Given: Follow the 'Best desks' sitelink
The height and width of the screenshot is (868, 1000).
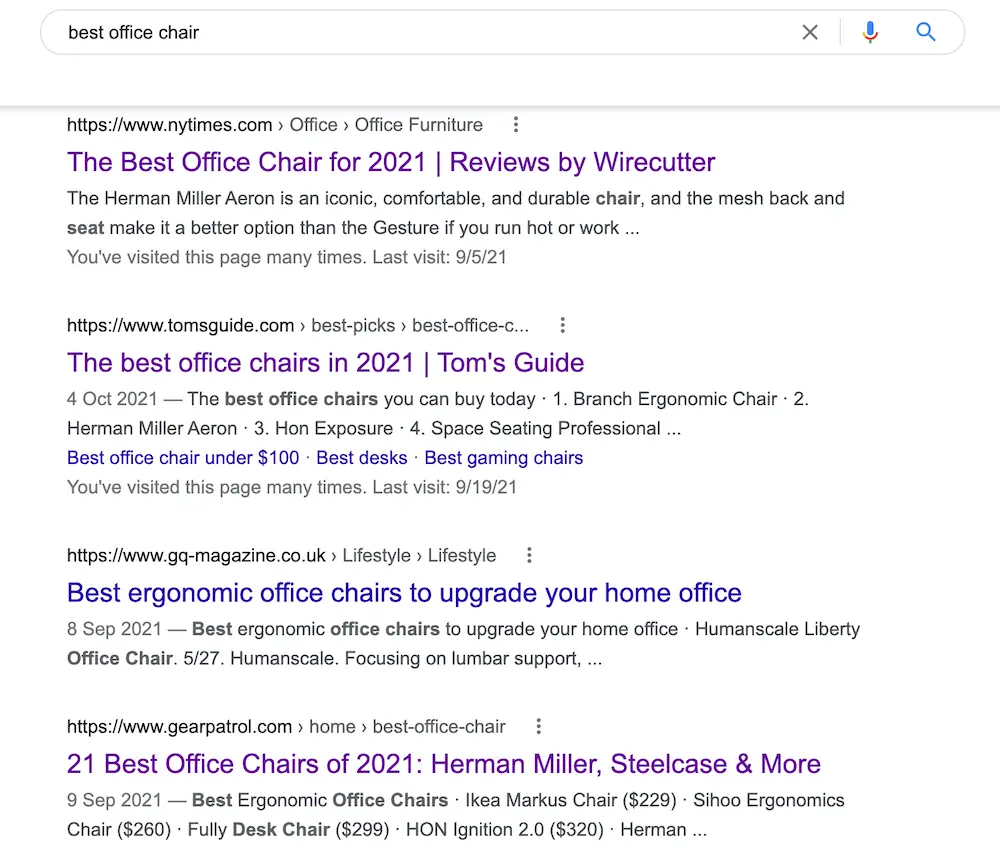Looking at the screenshot, I should coord(362,458).
